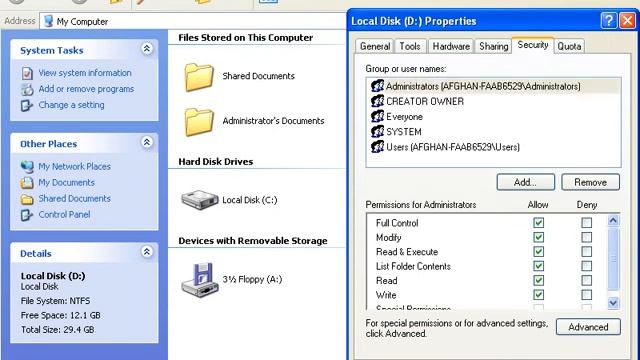Select CREATOR OWNER in user list
Screen dimensions: 640x360
pos(425,102)
